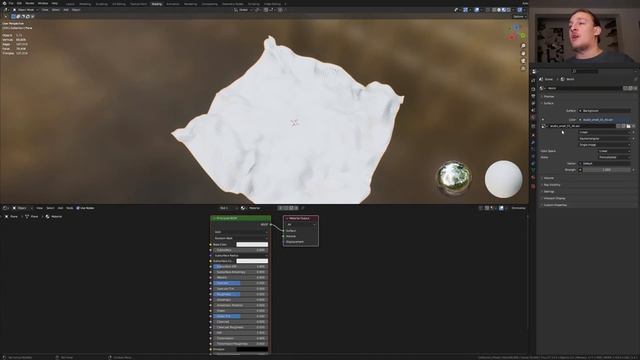Switch to the Sculpting workspace tab
Viewport: 640px width, 360px height.
click(x=102, y=4)
